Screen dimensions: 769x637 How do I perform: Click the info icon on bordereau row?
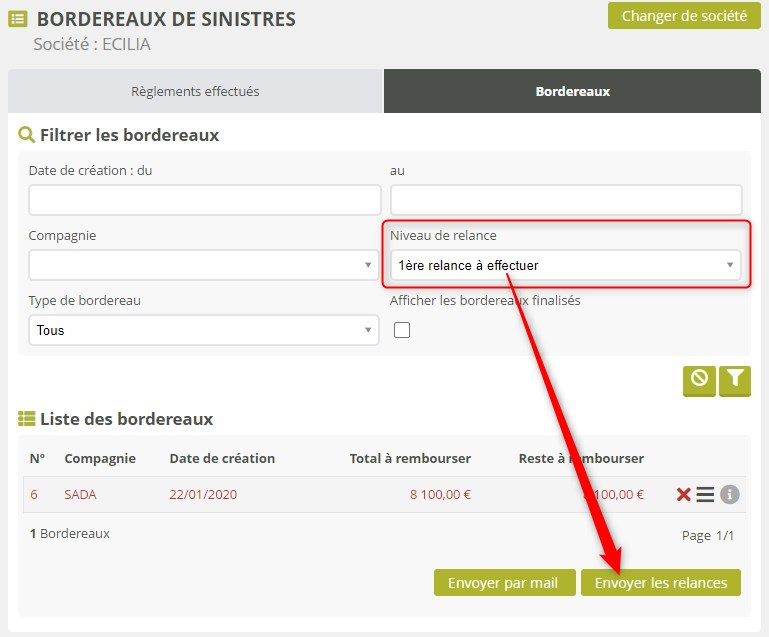click(x=730, y=494)
